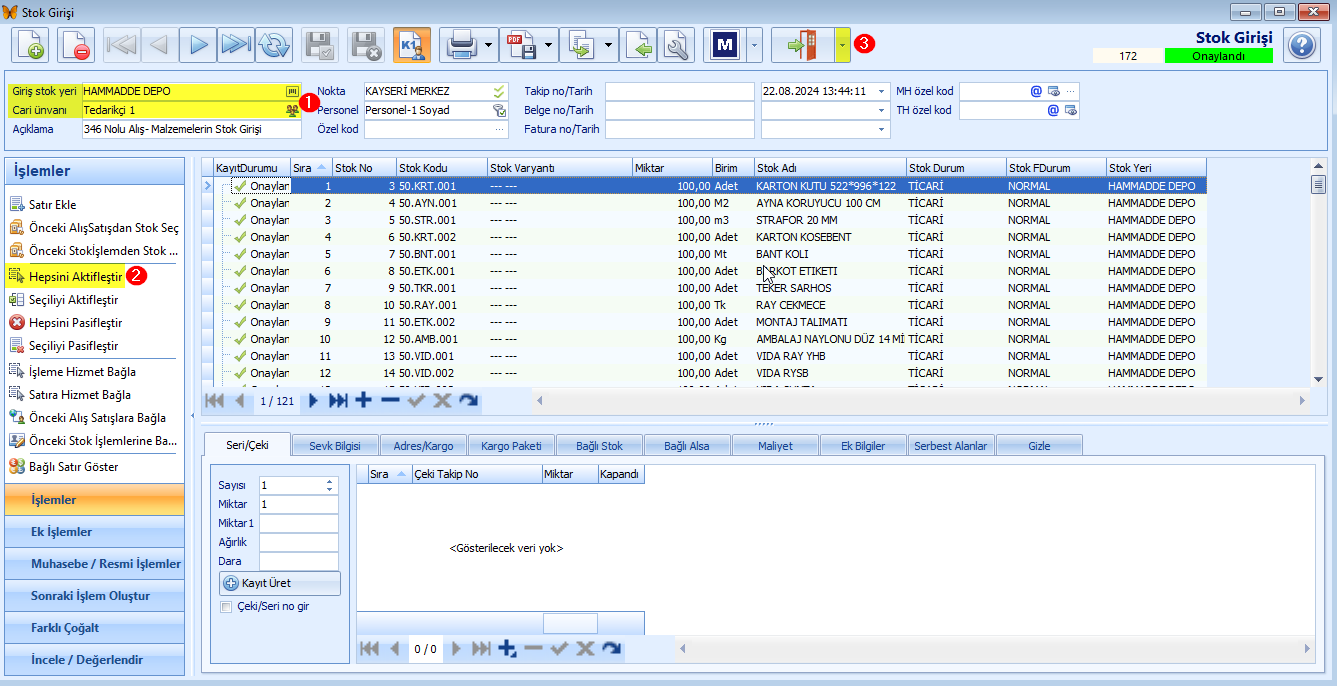Toggle the Çeki/Seri no gir checkbox

tap(225, 607)
